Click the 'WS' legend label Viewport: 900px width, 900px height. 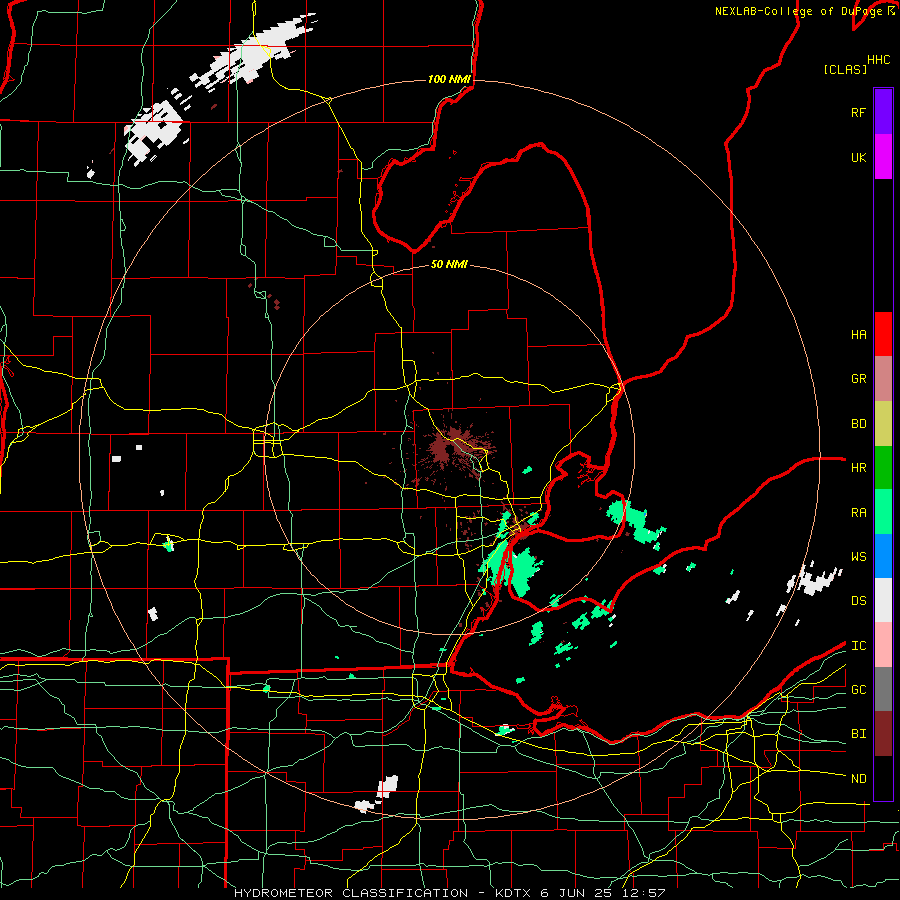(x=858, y=557)
